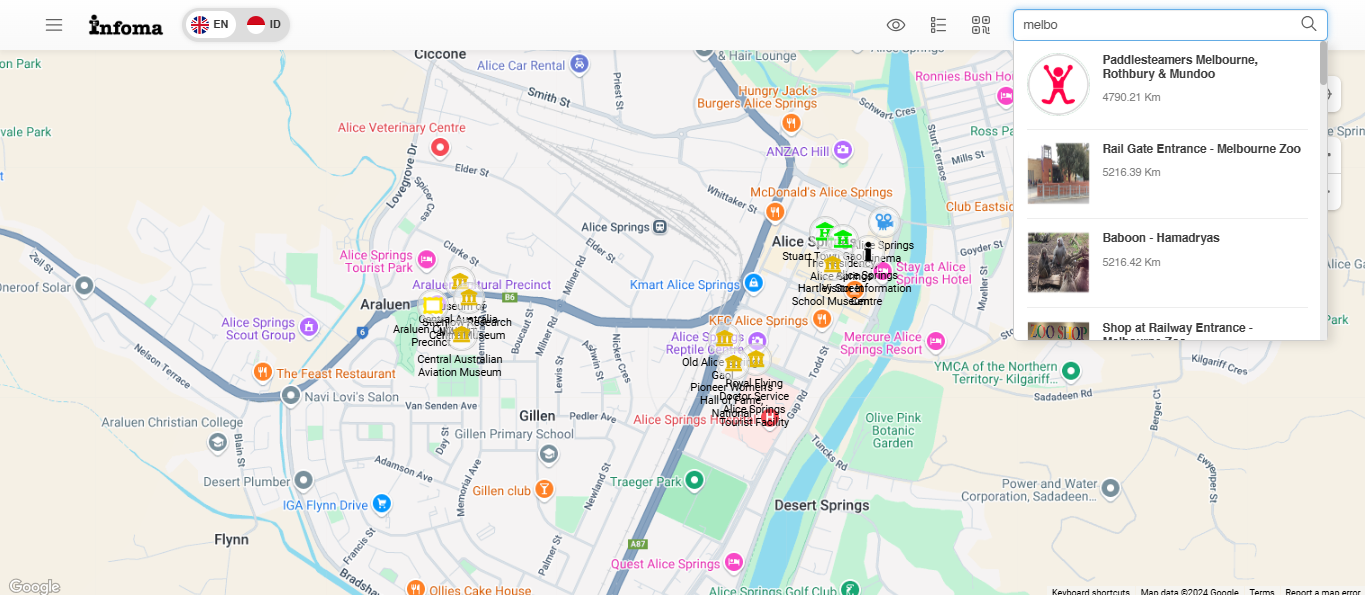This screenshot has height=595, width=1365.
Task: Click the Quest Alice Springs lodging icon
Action: click(734, 563)
